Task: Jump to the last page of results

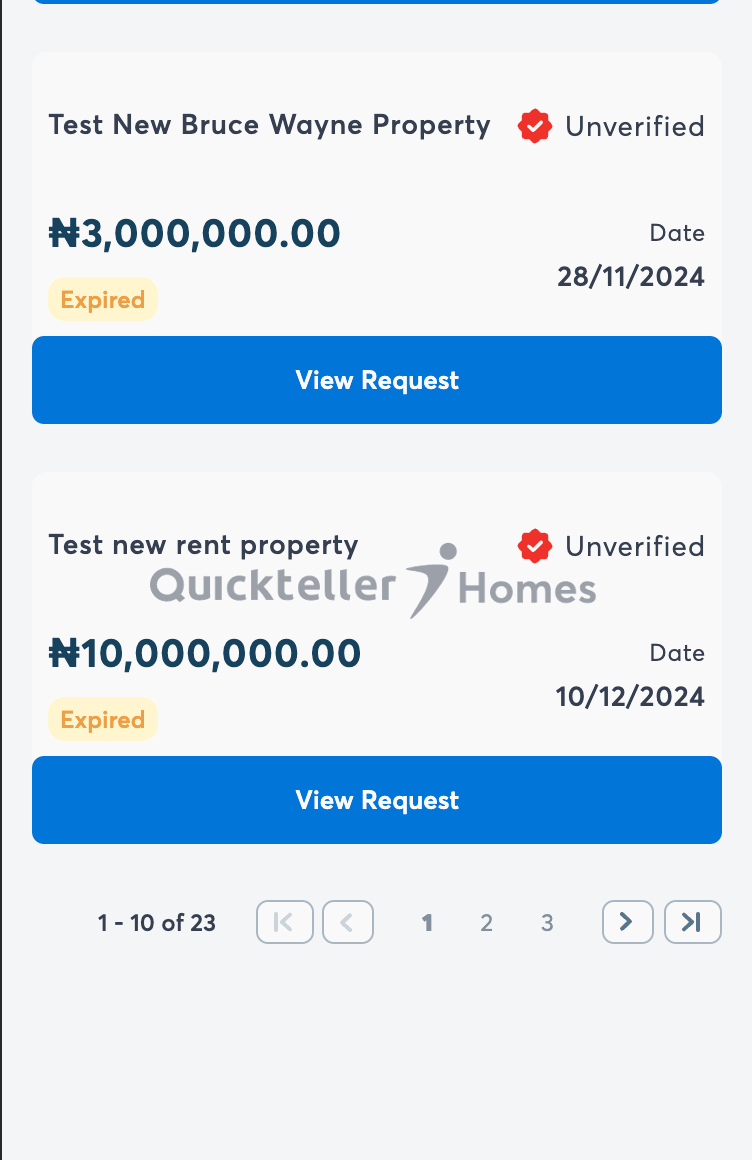Action: (x=692, y=922)
